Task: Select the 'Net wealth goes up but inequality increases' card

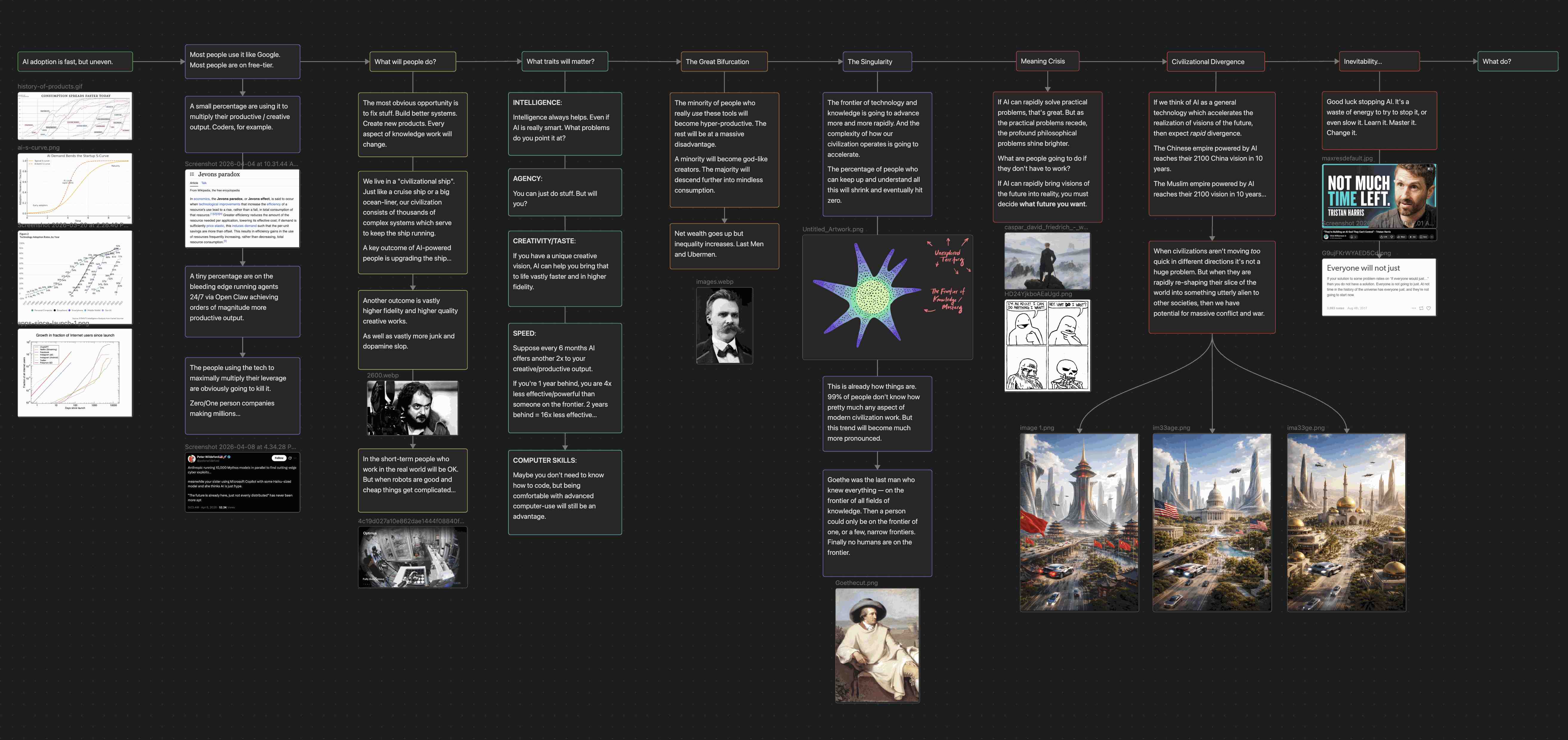Action: tap(724, 246)
